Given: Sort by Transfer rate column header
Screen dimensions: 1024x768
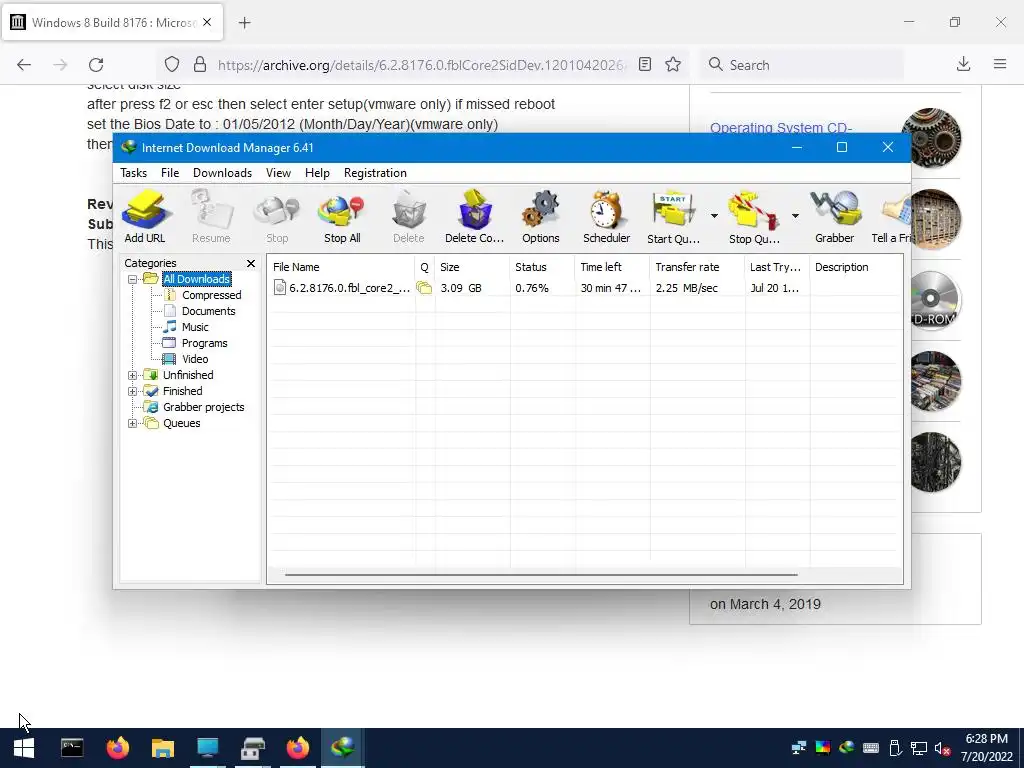Looking at the screenshot, I should click(x=697, y=267).
